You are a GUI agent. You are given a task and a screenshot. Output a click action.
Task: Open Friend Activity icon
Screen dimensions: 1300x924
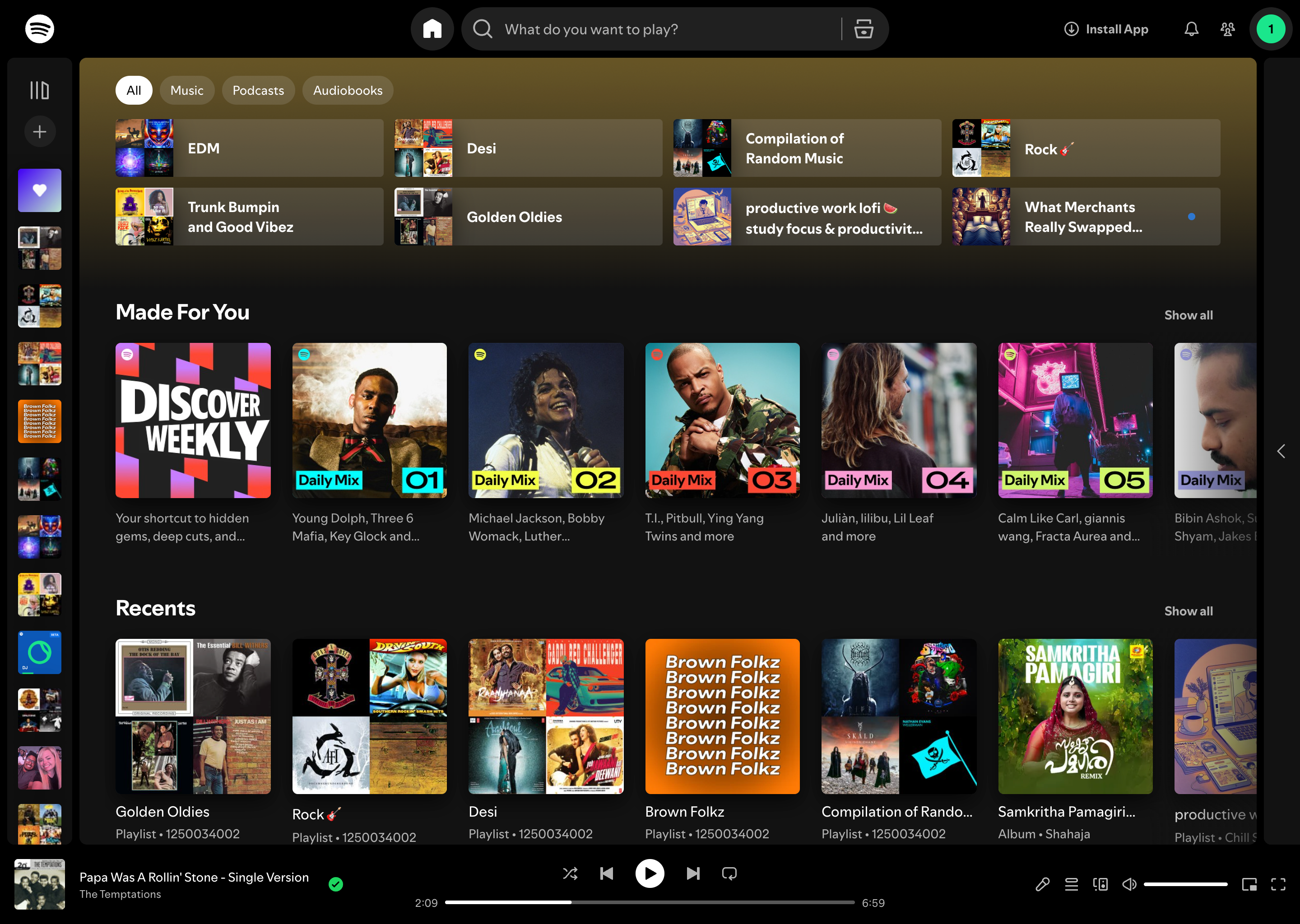point(1228,29)
